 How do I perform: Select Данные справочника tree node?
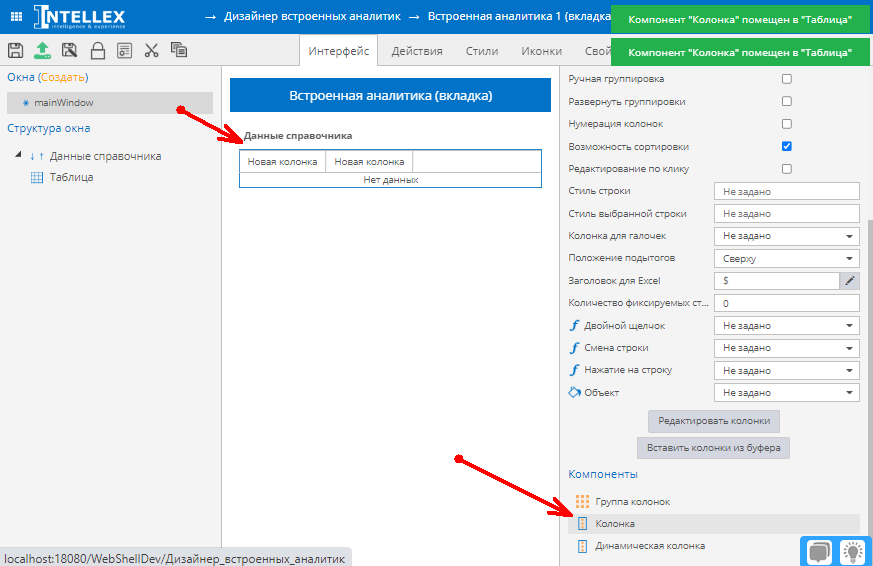tap(105, 156)
